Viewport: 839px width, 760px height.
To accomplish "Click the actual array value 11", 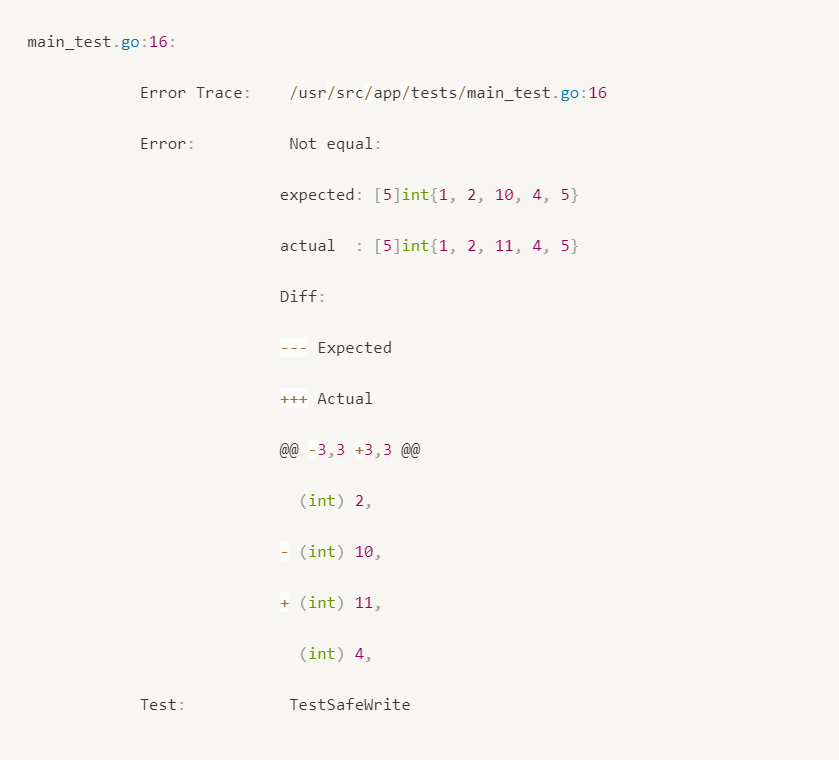I will [x=504, y=246].
